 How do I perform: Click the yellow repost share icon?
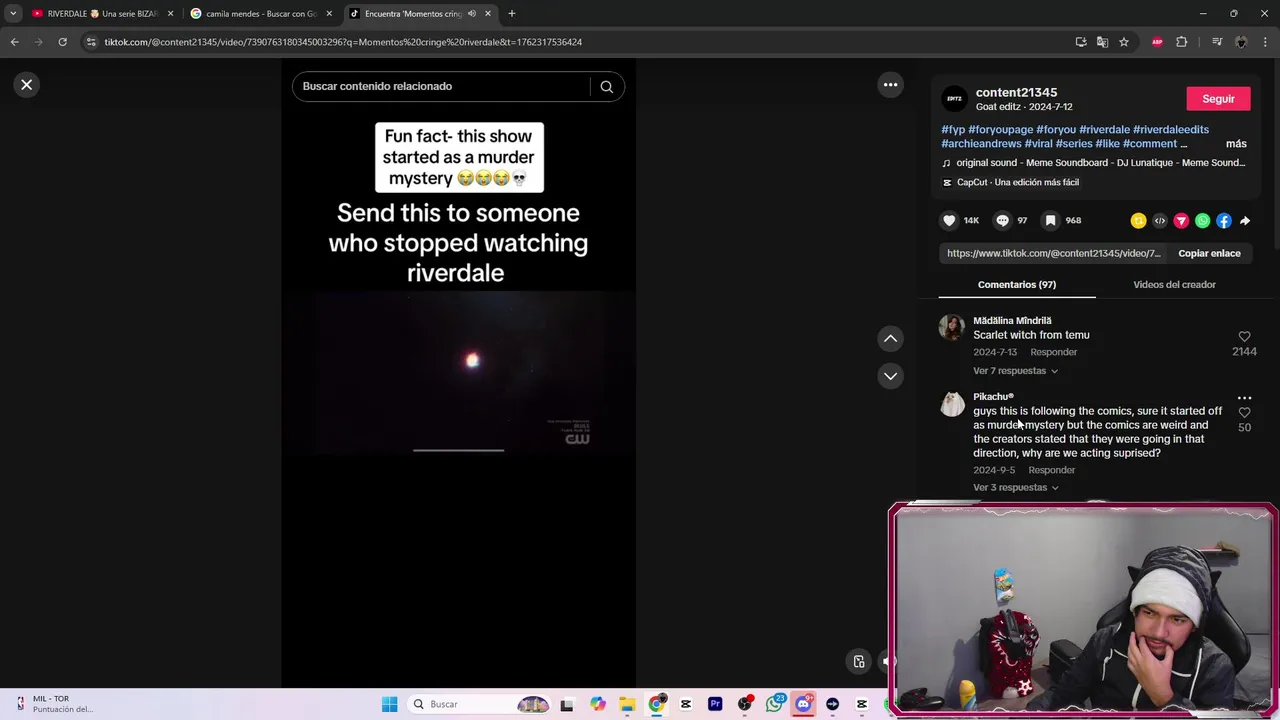(1138, 221)
